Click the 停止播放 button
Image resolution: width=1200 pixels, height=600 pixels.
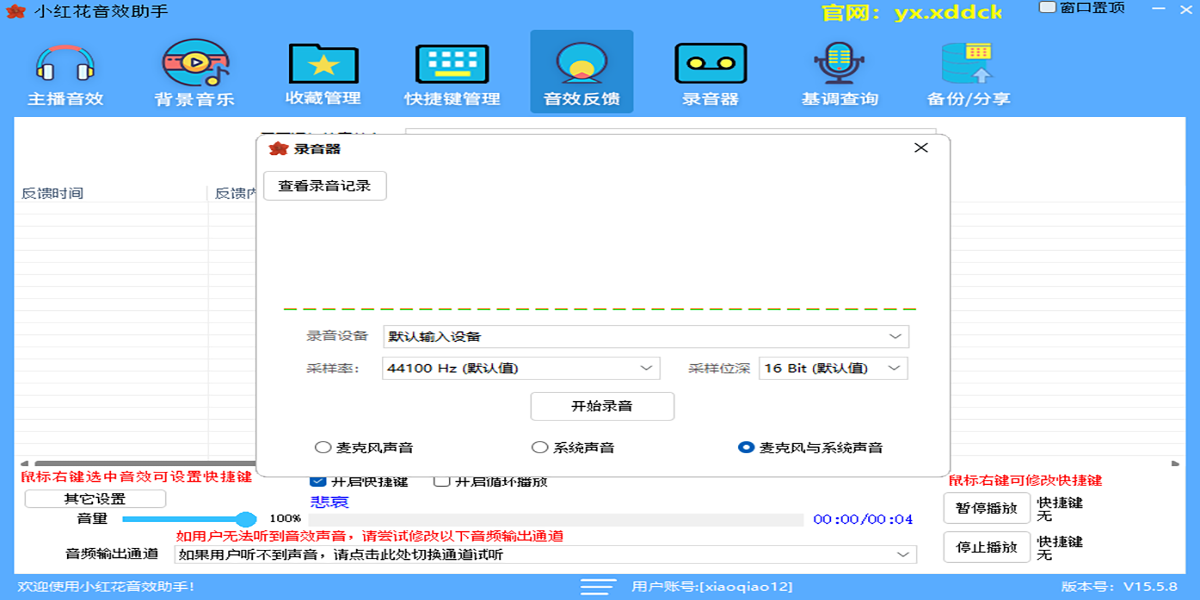(986, 547)
